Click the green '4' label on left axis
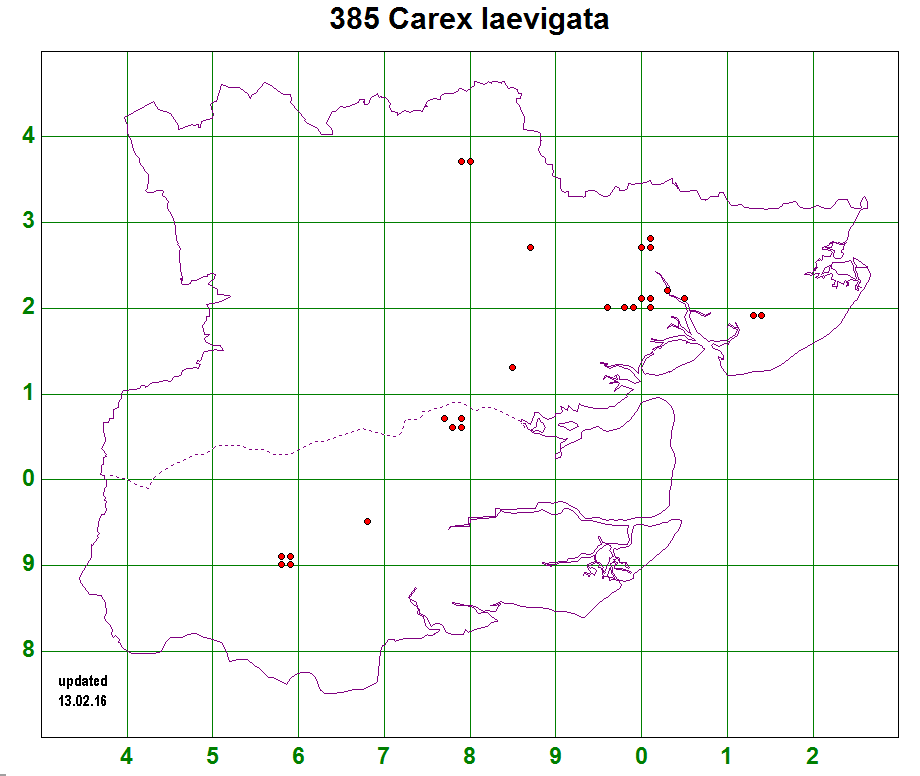The height and width of the screenshot is (776, 920). [x=29, y=136]
